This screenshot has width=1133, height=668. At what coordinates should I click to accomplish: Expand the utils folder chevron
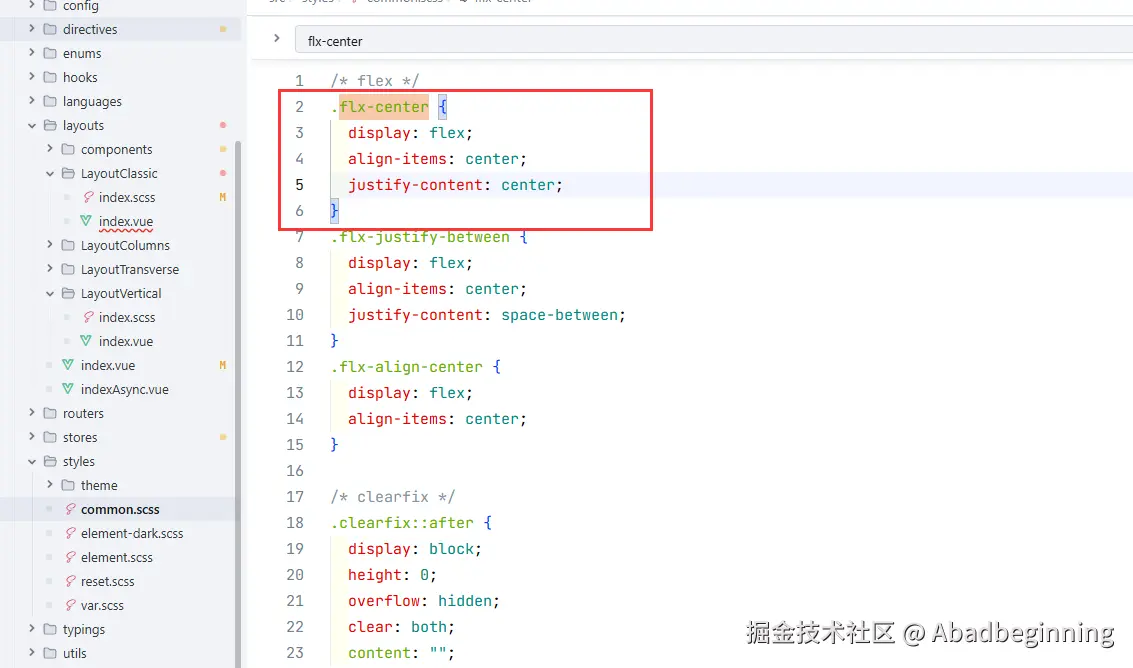tap(31, 653)
